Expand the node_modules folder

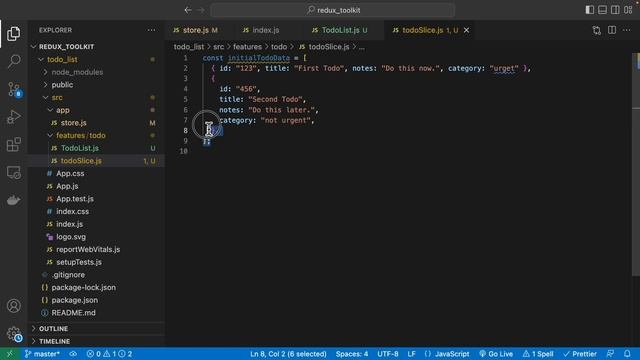point(77,72)
